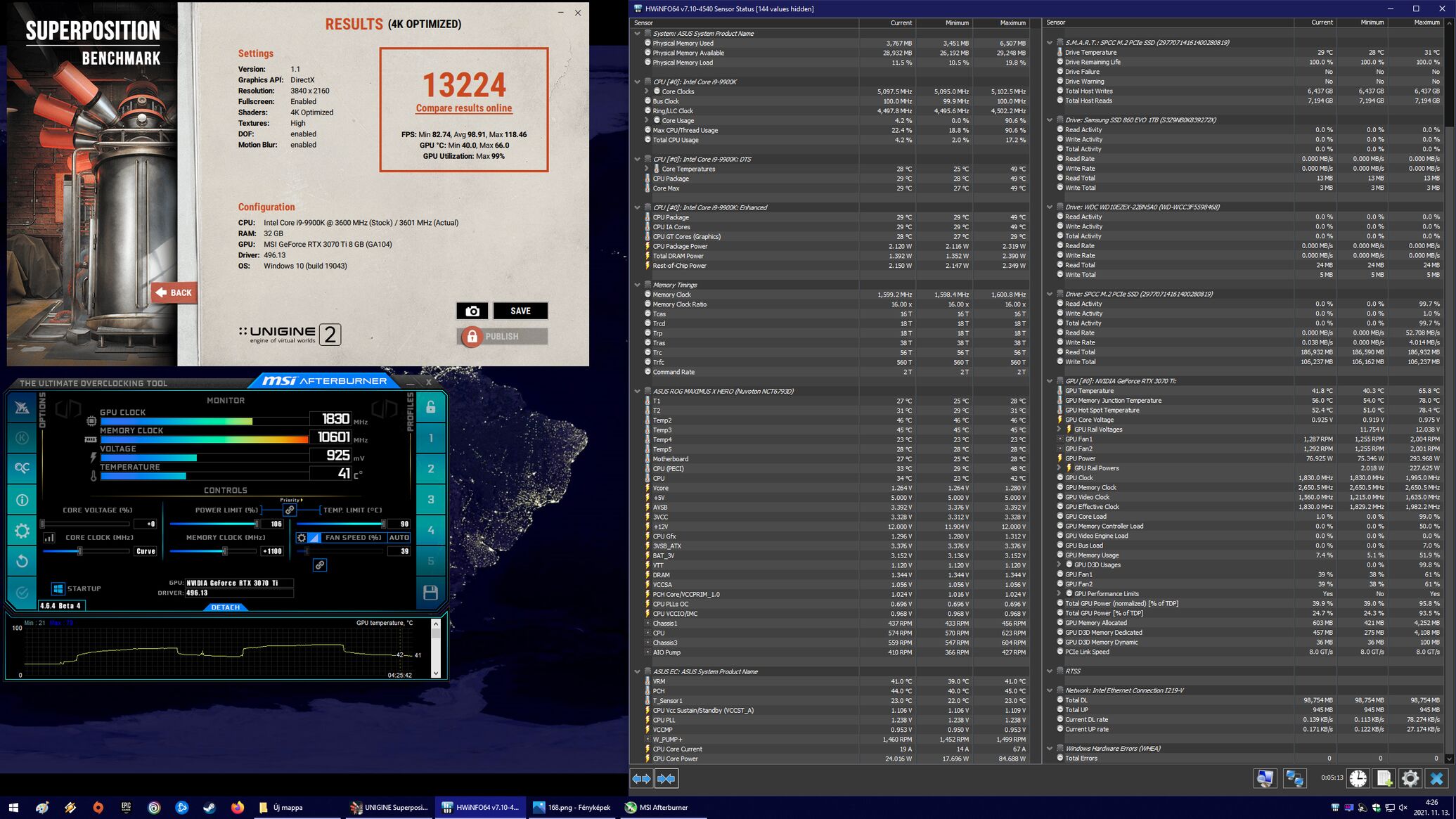Toggle fan speed AUTO mode
Viewport: 1456px width, 819px height.
pyautogui.click(x=399, y=537)
